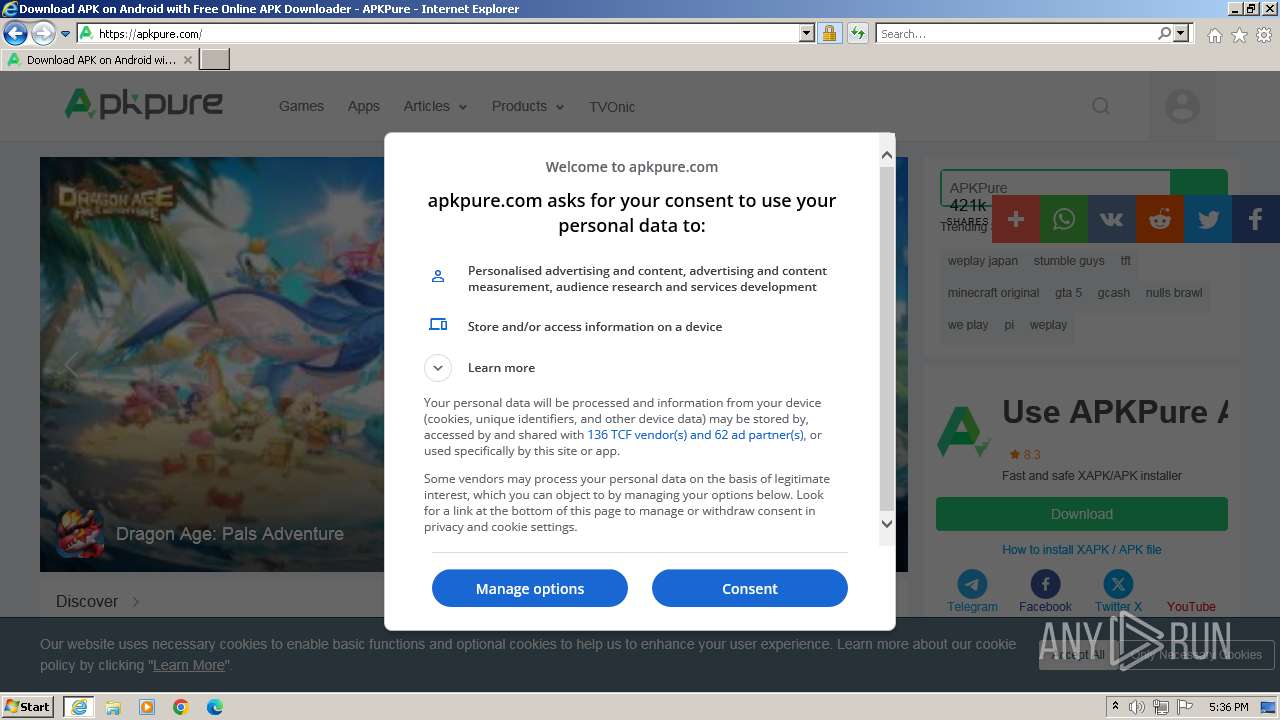Open 136 TCF vendor(s) and 62 ad partner(s) link

696,435
